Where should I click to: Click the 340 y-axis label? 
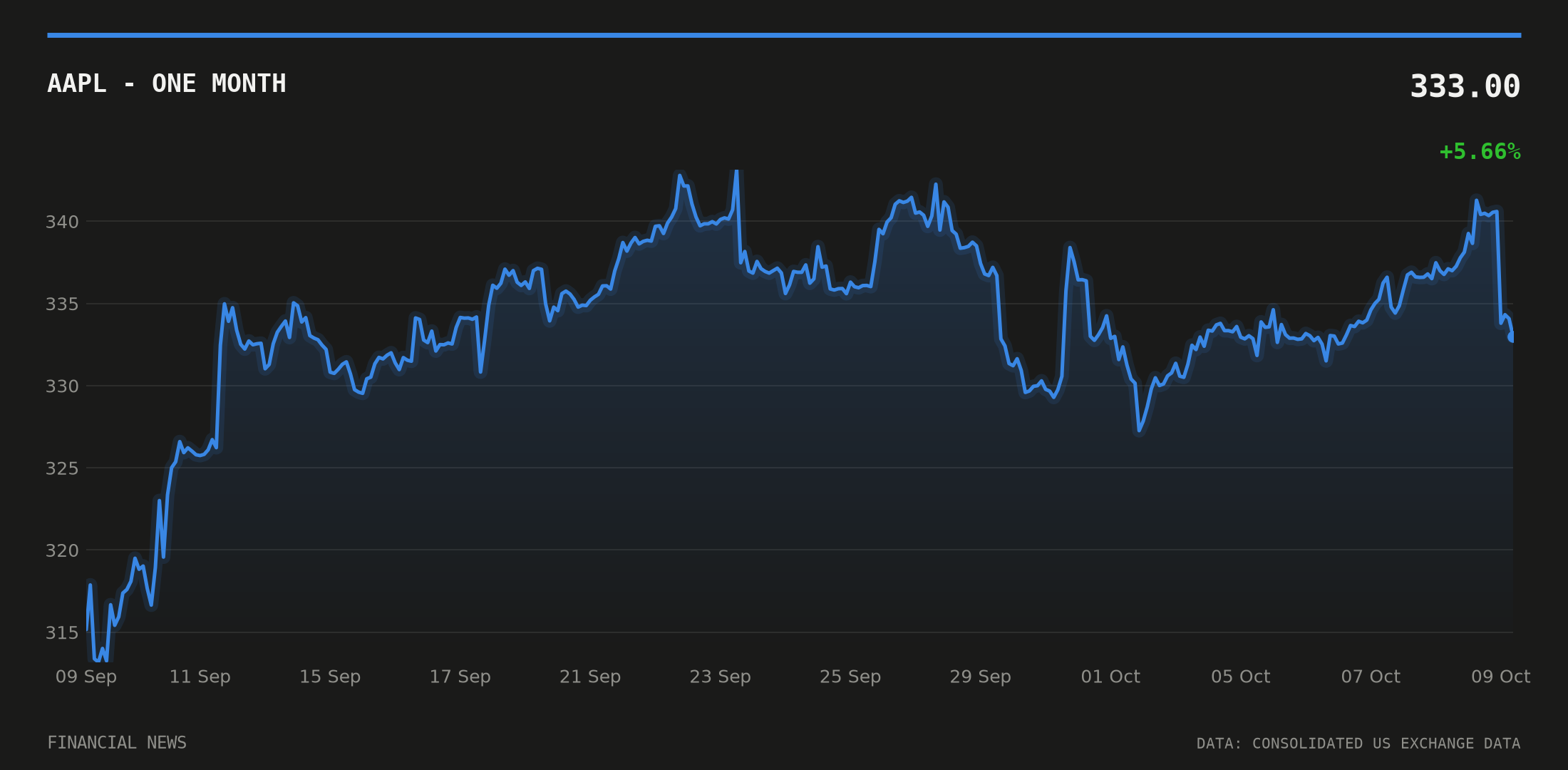[x=62, y=222]
